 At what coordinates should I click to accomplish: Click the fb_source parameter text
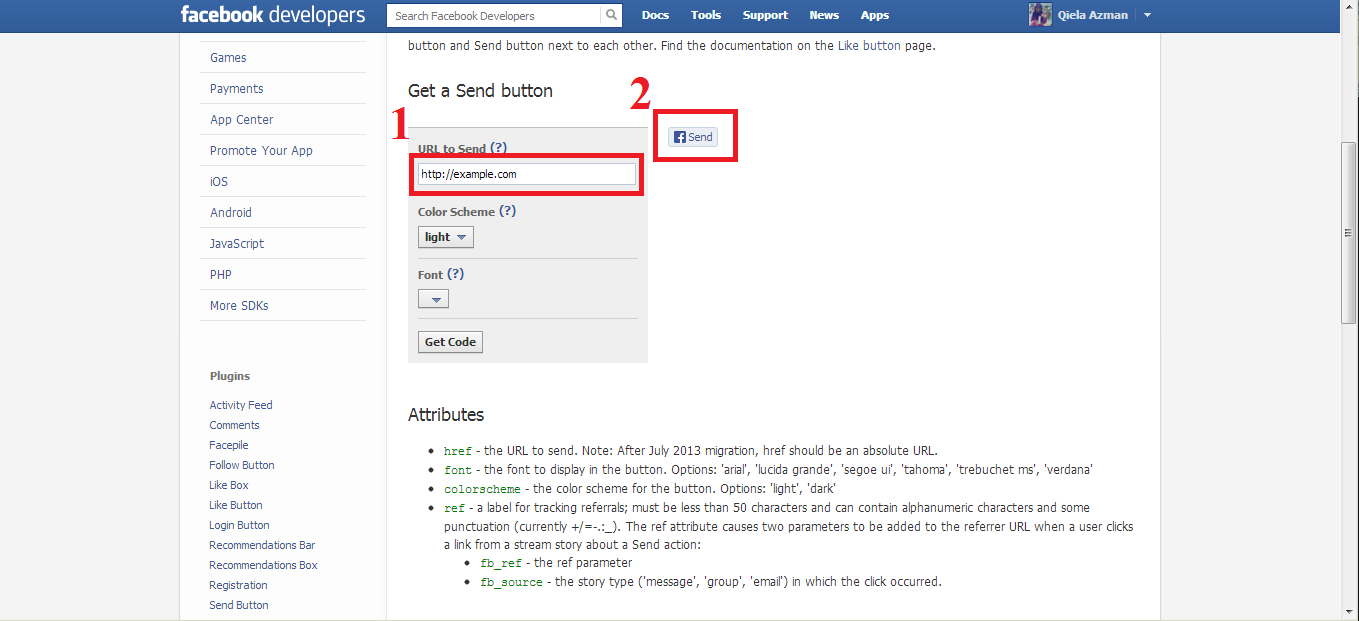(x=511, y=582)
